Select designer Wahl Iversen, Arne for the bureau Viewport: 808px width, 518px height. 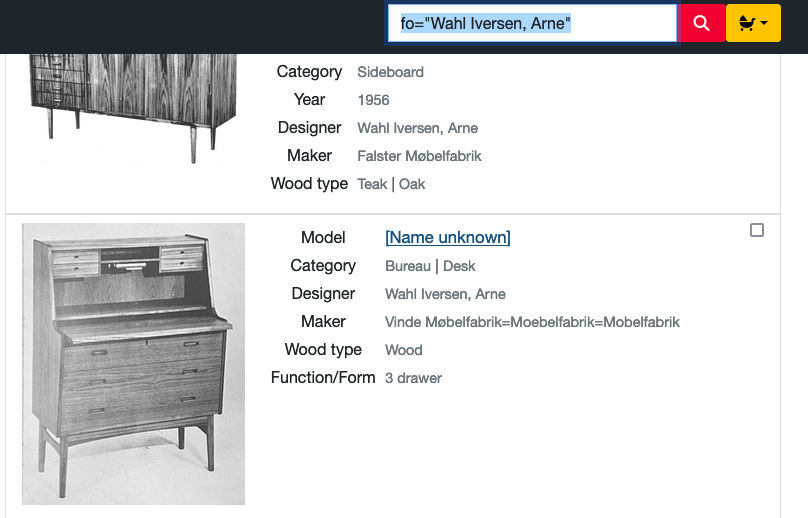point(445,294)
